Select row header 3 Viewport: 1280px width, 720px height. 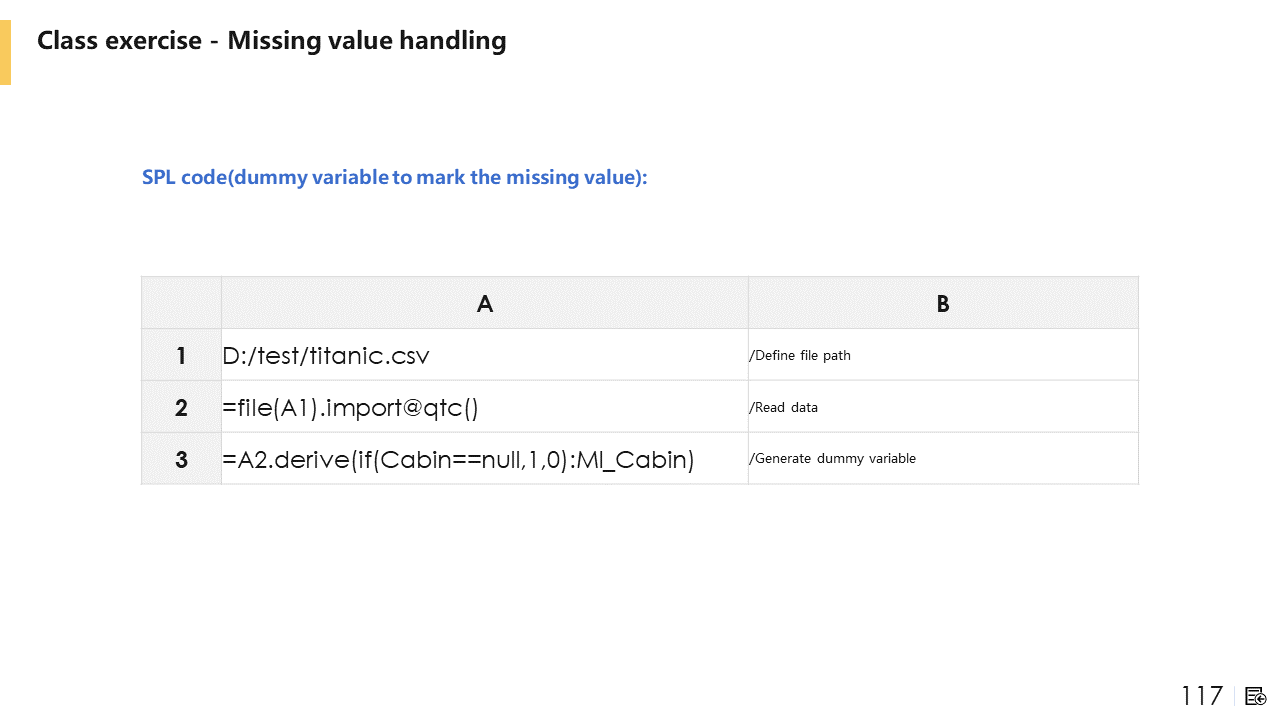[x=181, y=459]
